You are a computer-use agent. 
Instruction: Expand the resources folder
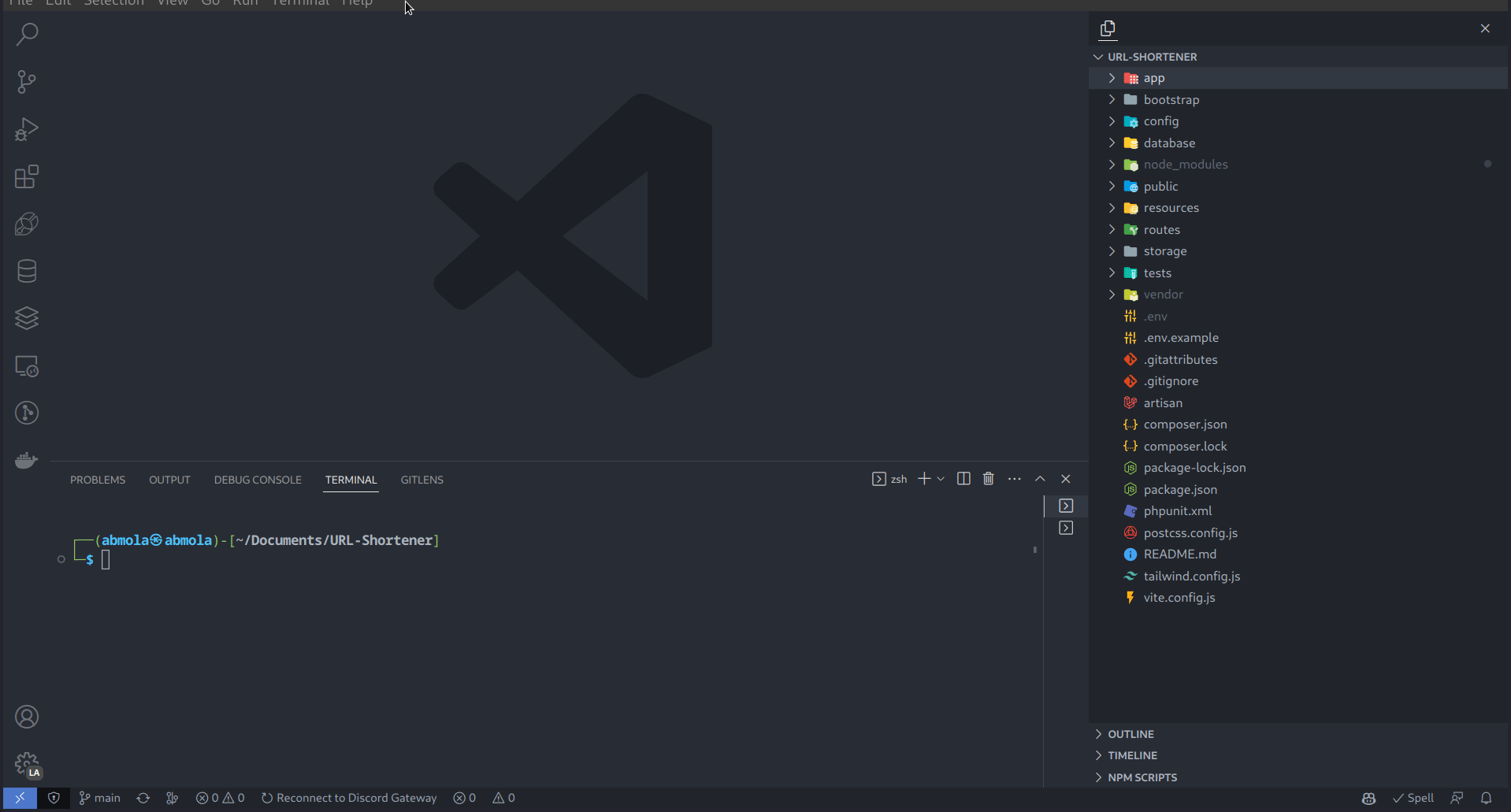1298,208
